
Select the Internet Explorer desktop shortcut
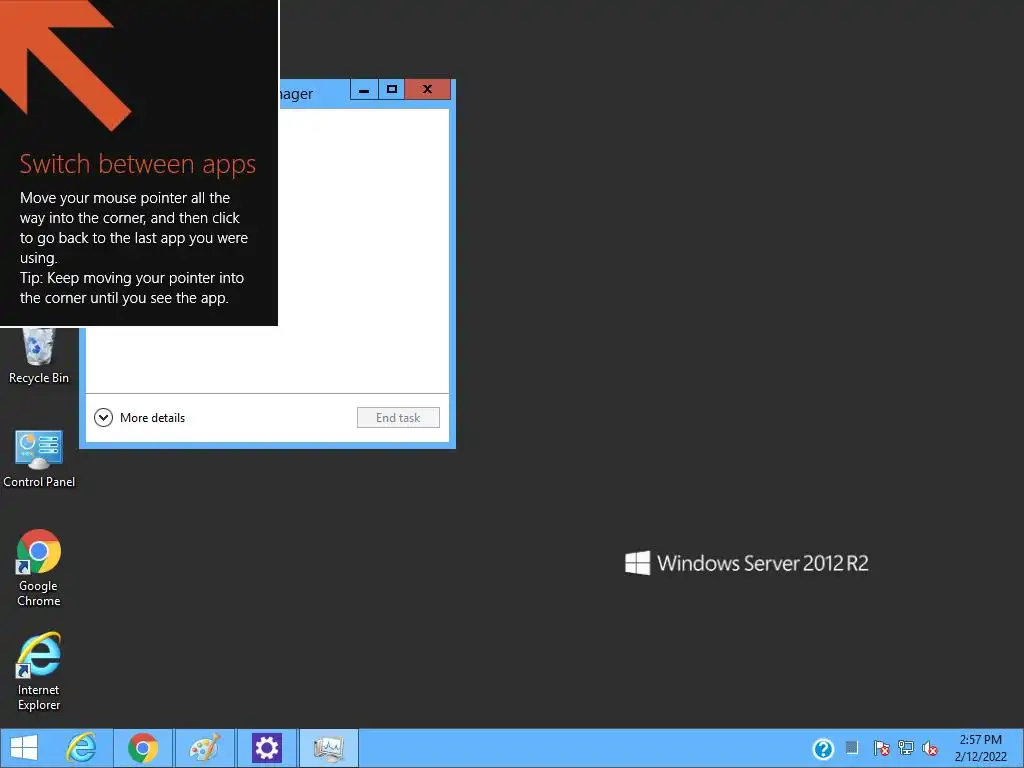click(39, 671)
